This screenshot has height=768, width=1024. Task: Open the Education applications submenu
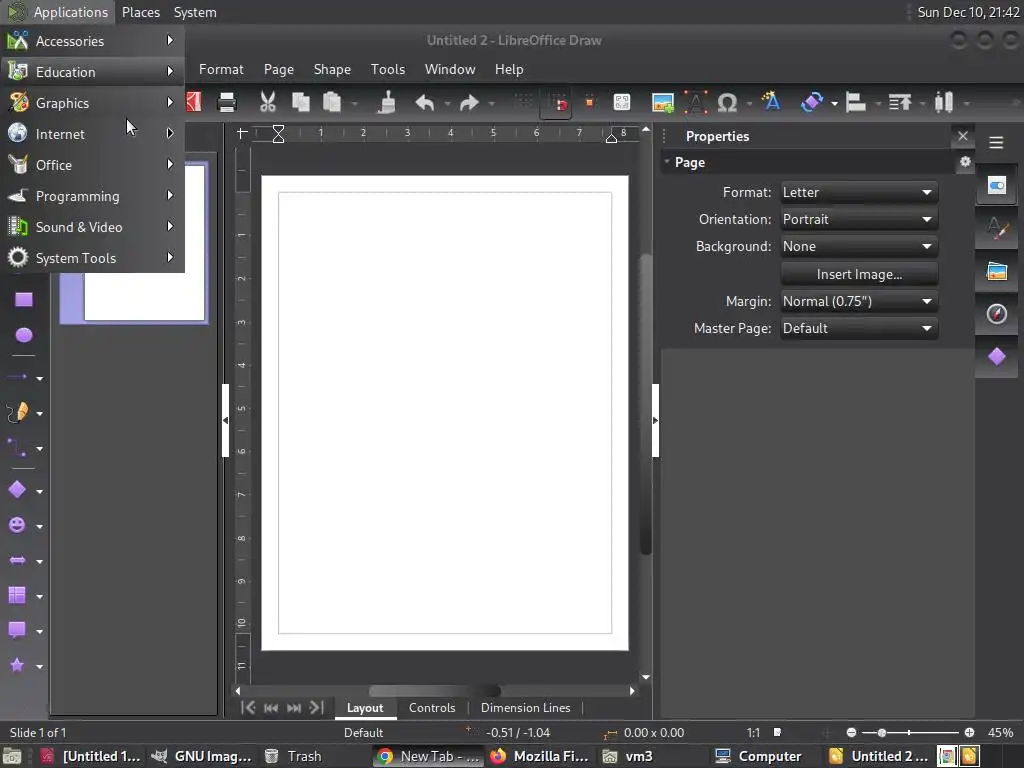(93, 72)
